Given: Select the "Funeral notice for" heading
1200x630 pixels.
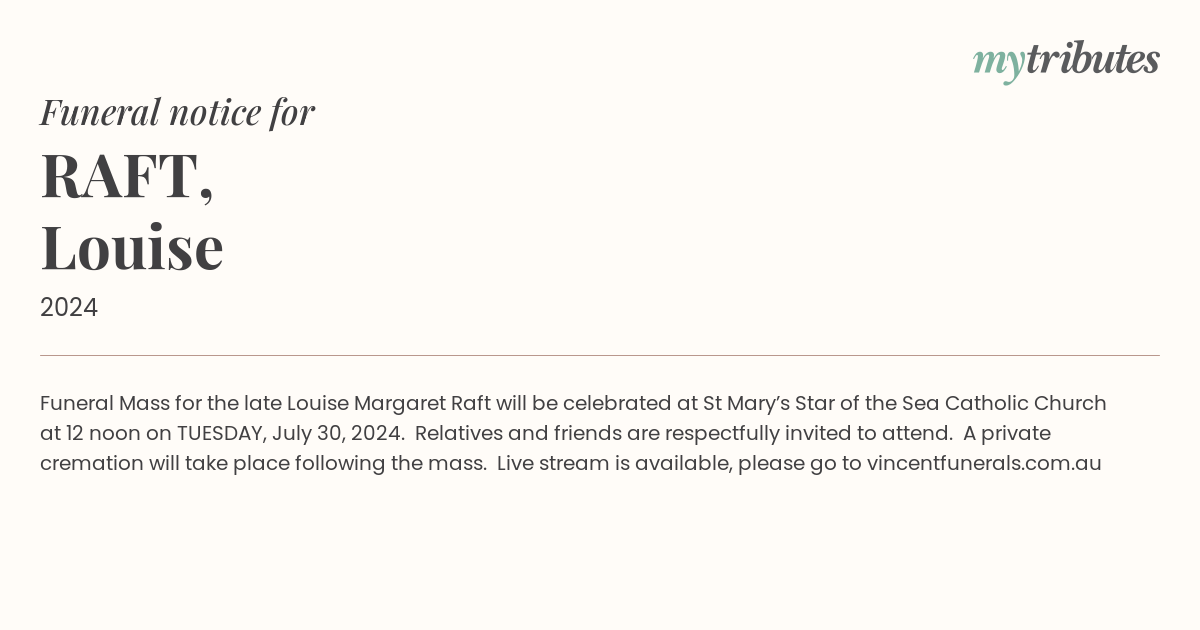Looking at the screenshot, I should 177,112.
